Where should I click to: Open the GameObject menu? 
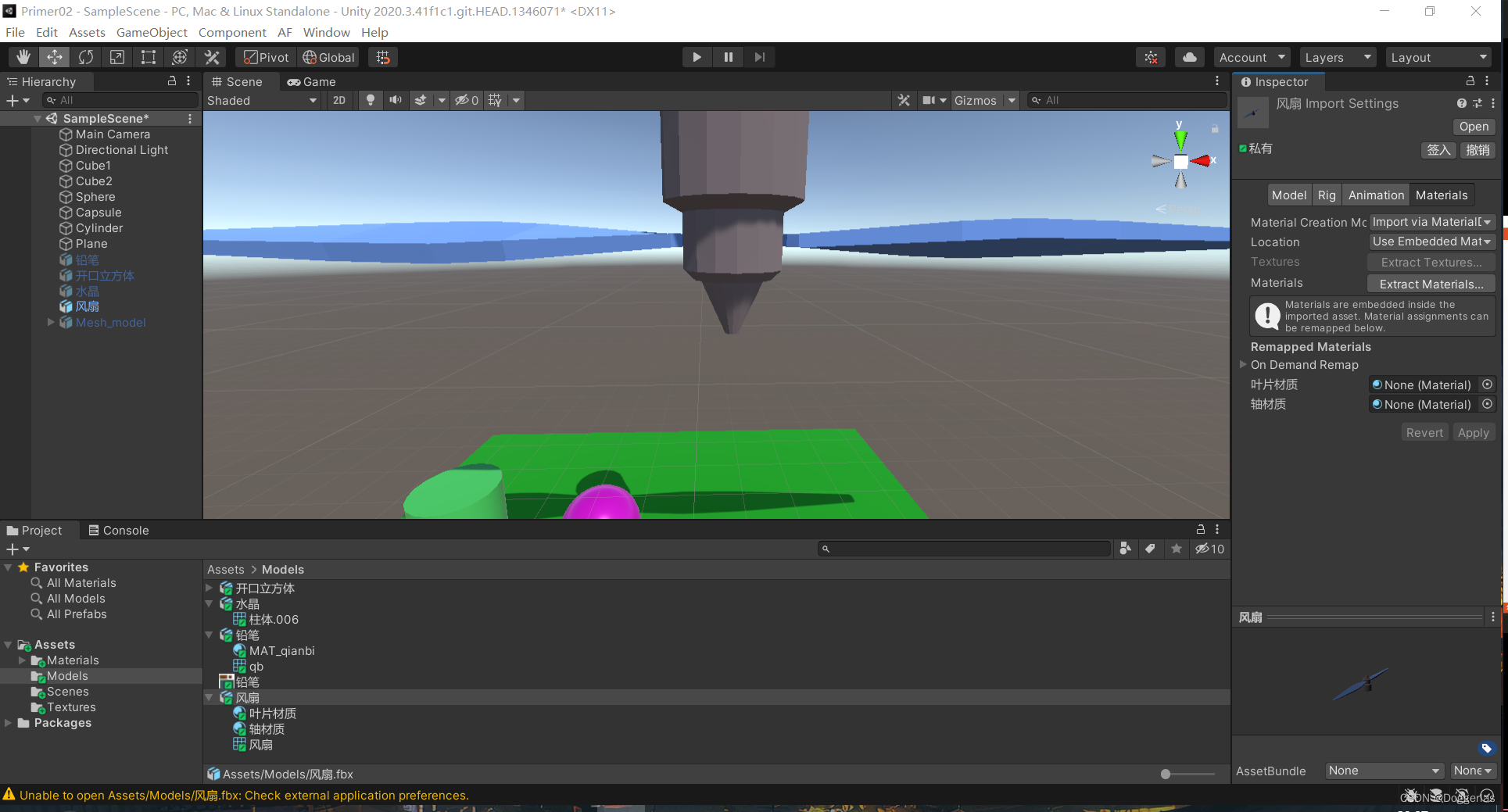[152, 32]
